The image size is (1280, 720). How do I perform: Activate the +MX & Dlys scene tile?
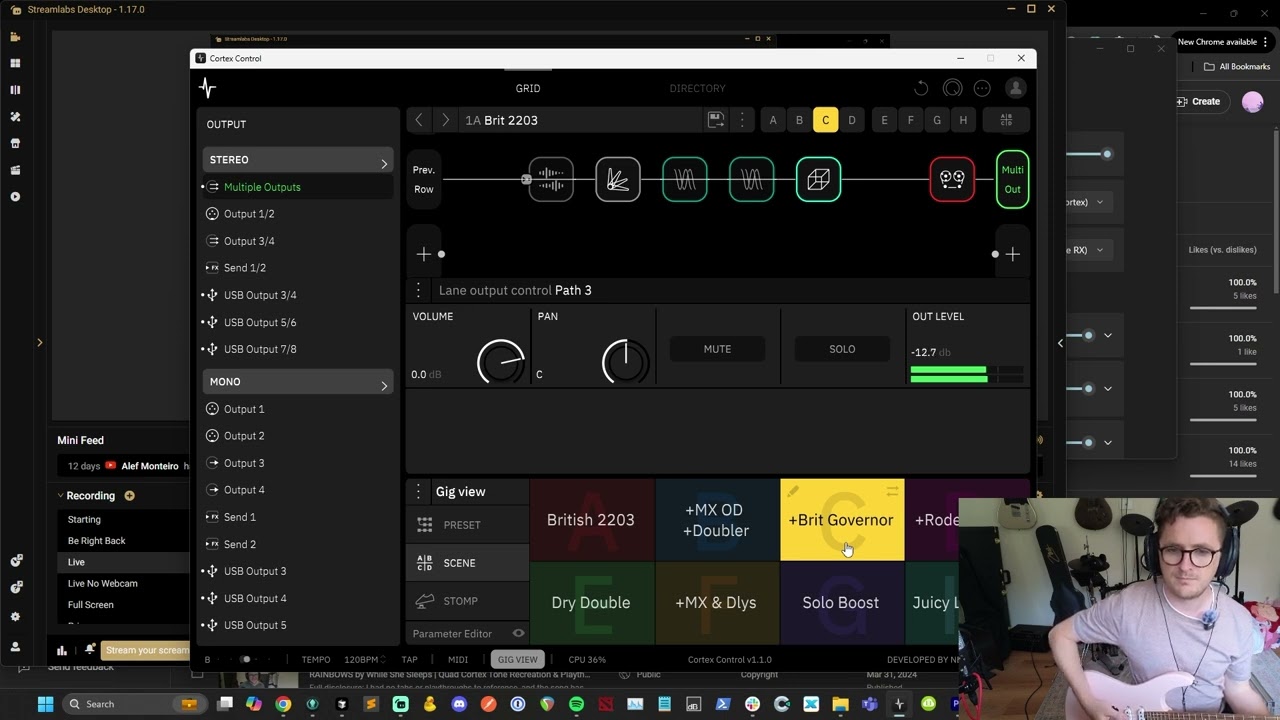716,603
